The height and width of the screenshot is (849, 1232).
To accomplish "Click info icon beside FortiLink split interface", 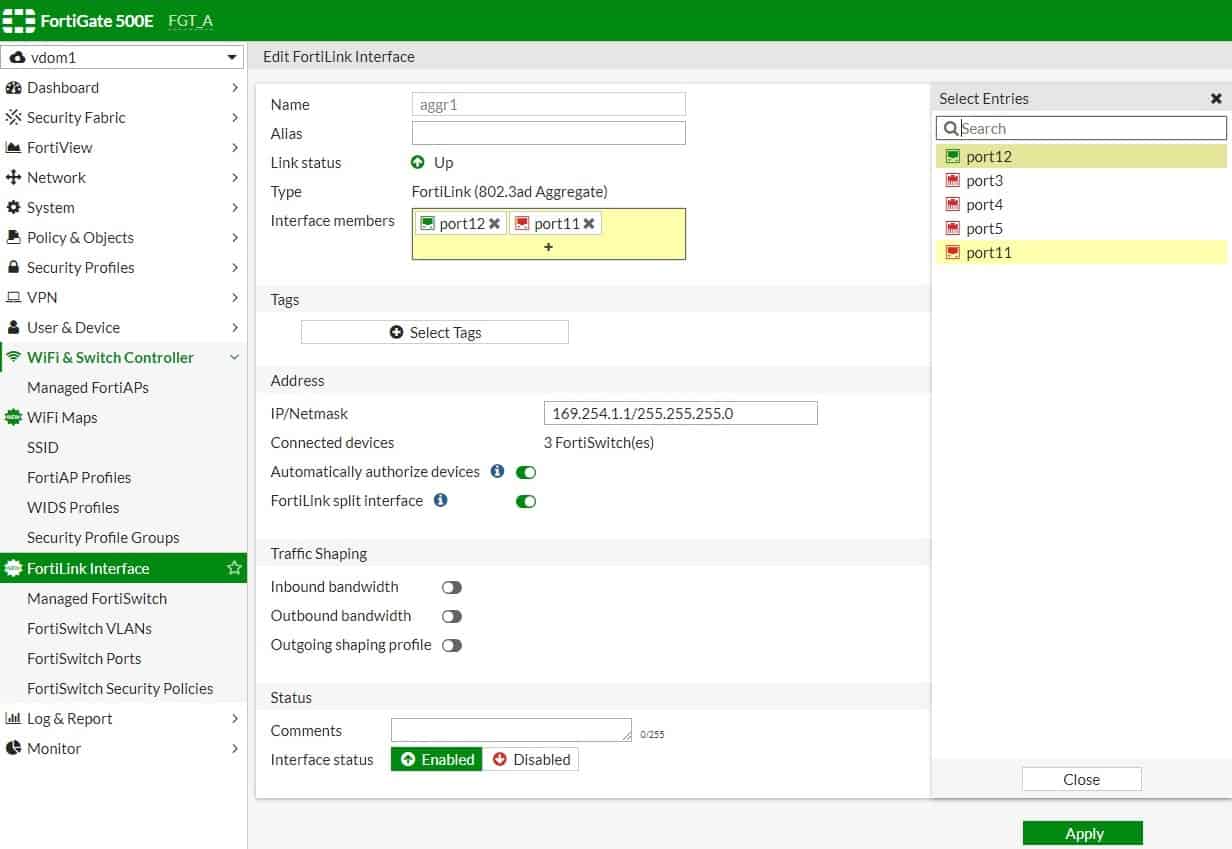I will point(440,500).
